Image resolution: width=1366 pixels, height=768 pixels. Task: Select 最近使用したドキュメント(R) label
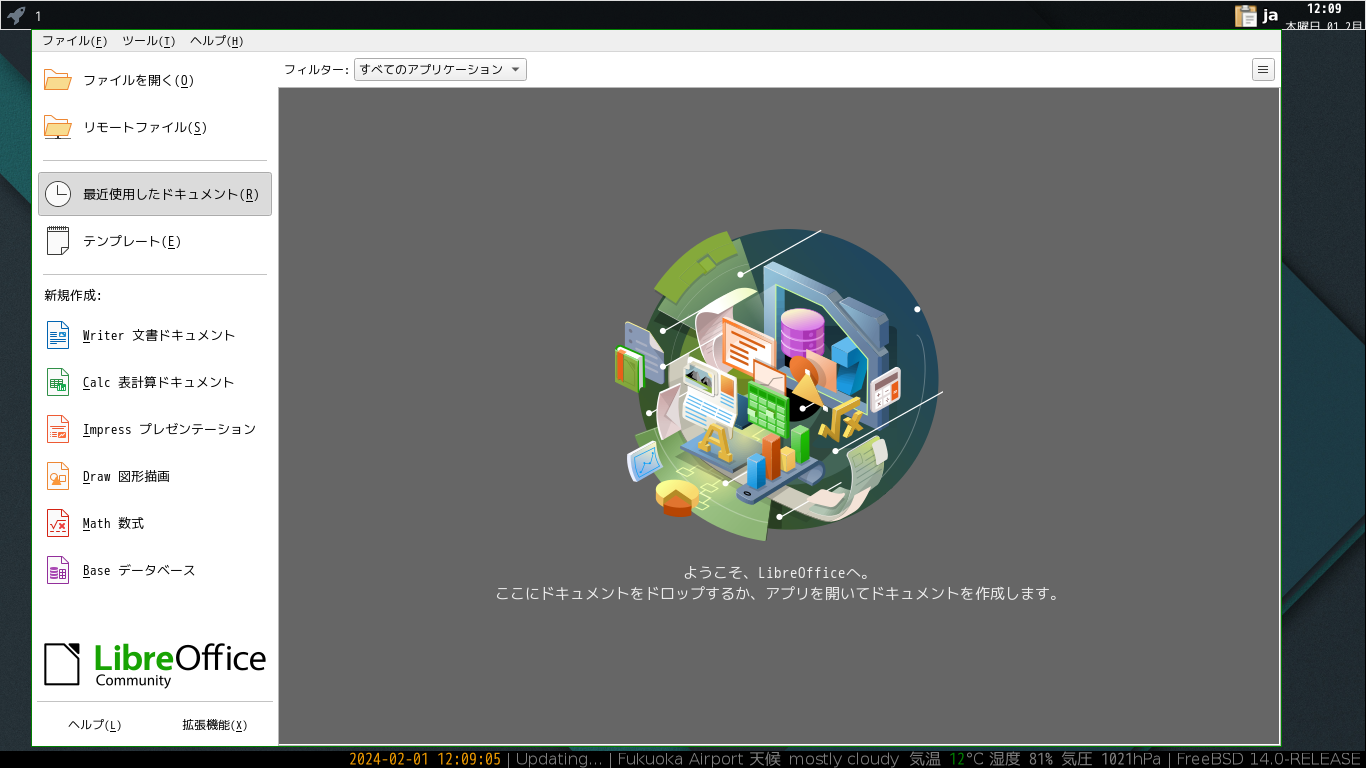tap(171, 195)
